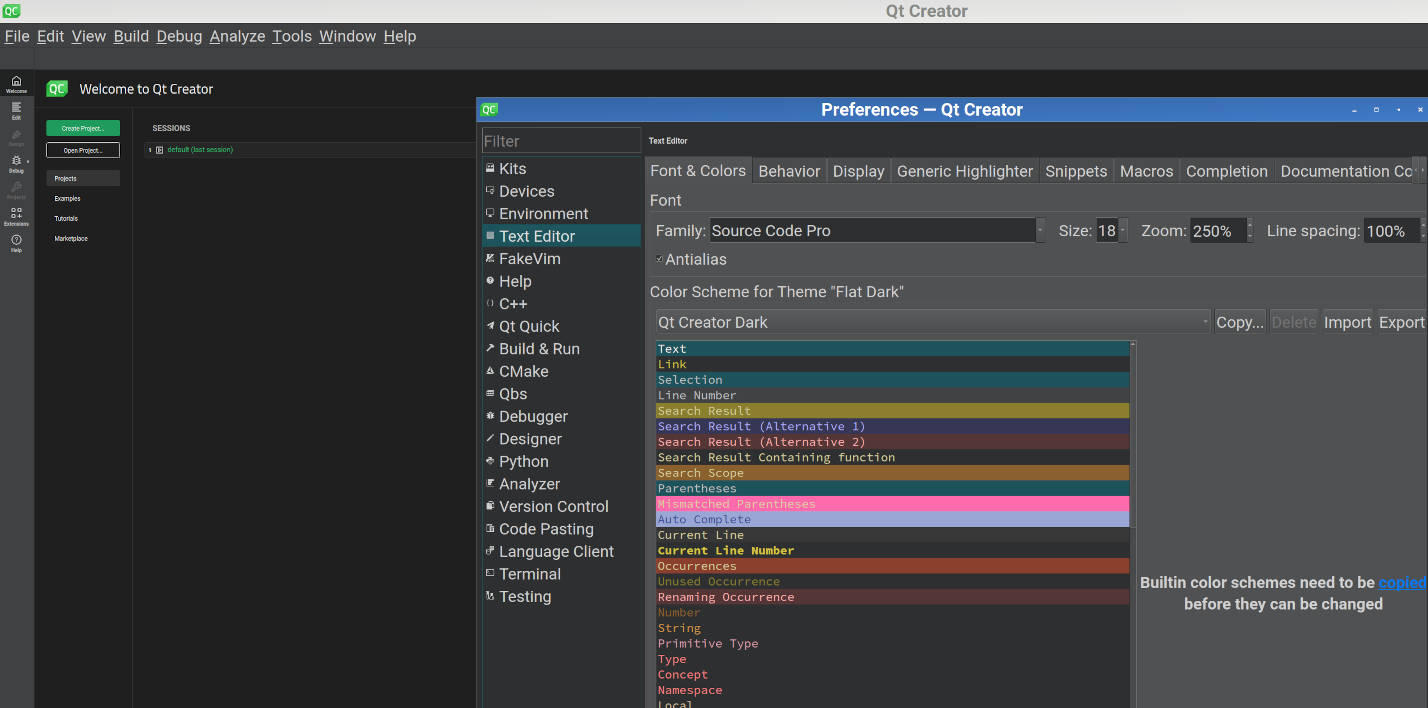Open the Build menu
1428x708 pixels.
[x=131, y=36]
